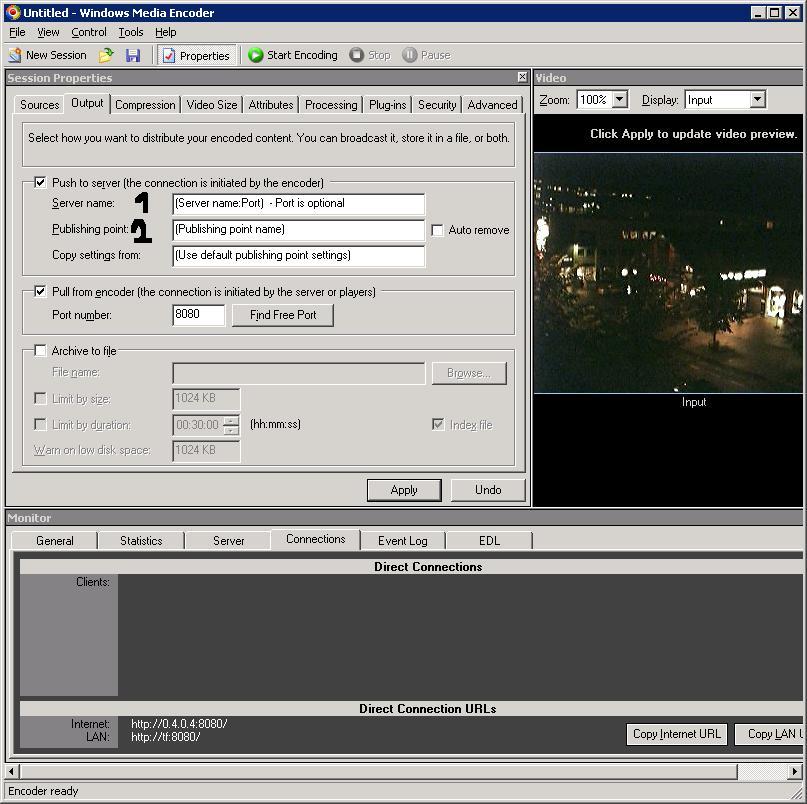The height and width of the screenshot is (804, 807).
Task: Click the green Start Encoding button
Action: point(292,55)
